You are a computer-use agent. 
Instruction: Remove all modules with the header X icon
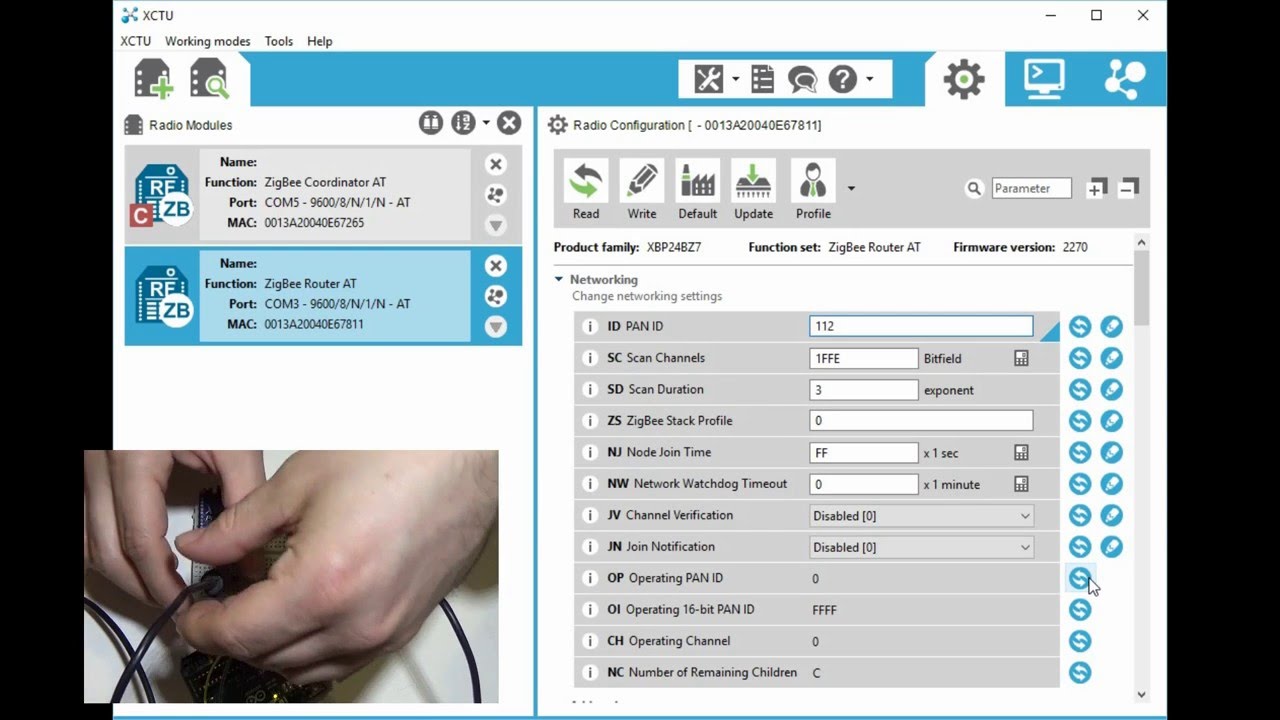509,123
